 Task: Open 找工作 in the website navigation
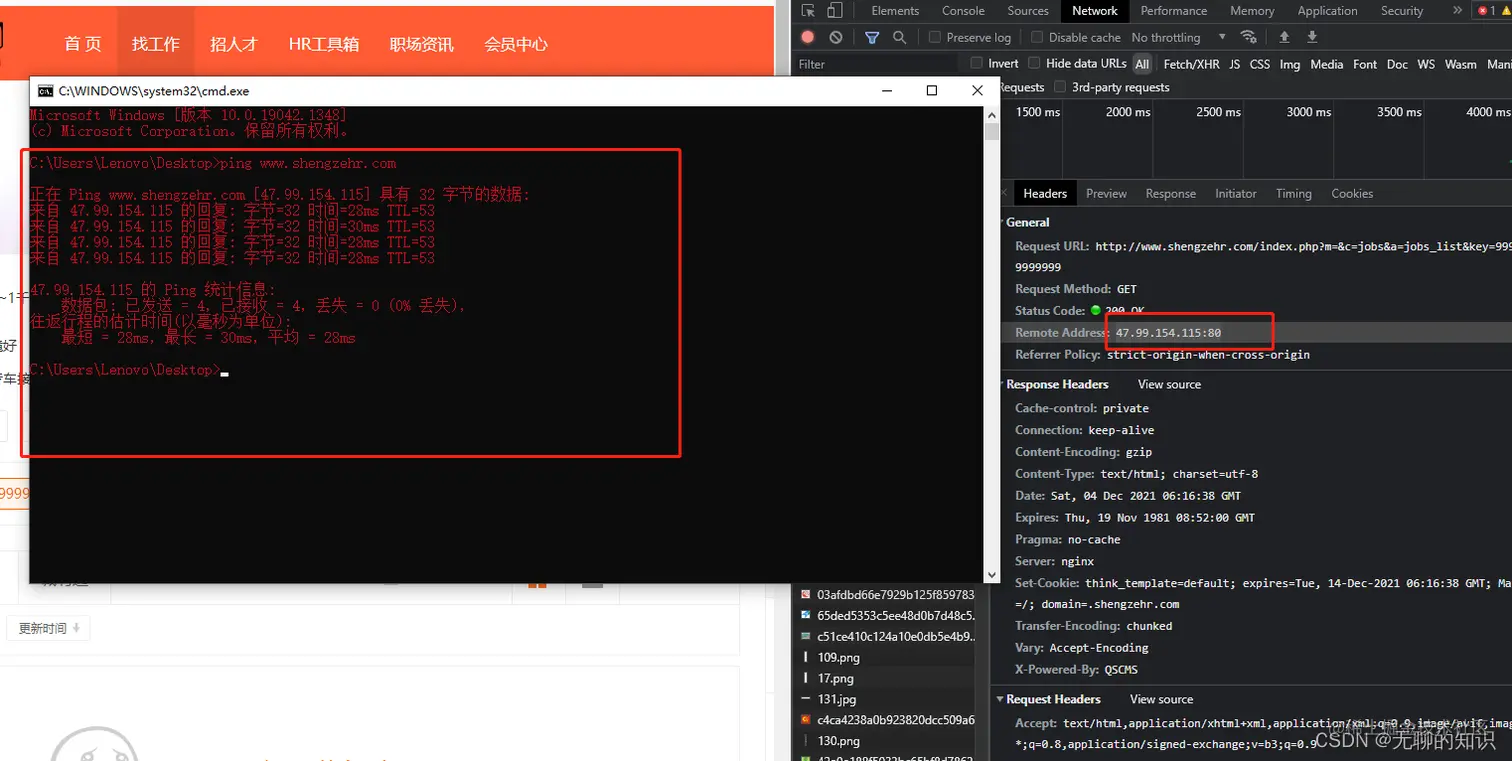(156, 44)
